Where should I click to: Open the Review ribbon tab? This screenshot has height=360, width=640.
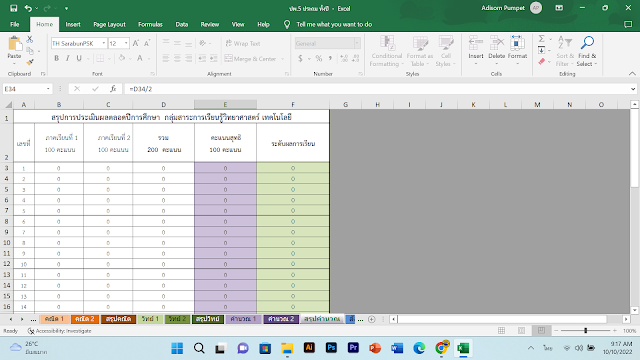tap(210, 24)
